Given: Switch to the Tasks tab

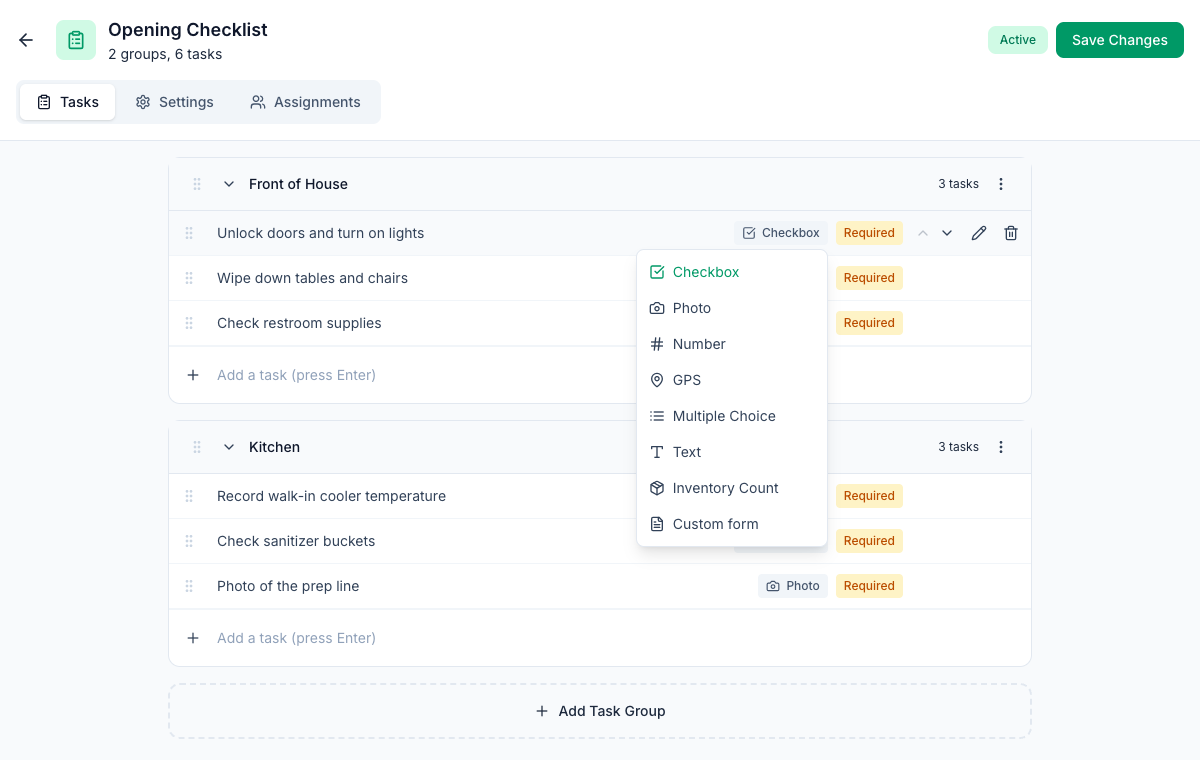Looking at the screenshot, I should tap(67, 102).
